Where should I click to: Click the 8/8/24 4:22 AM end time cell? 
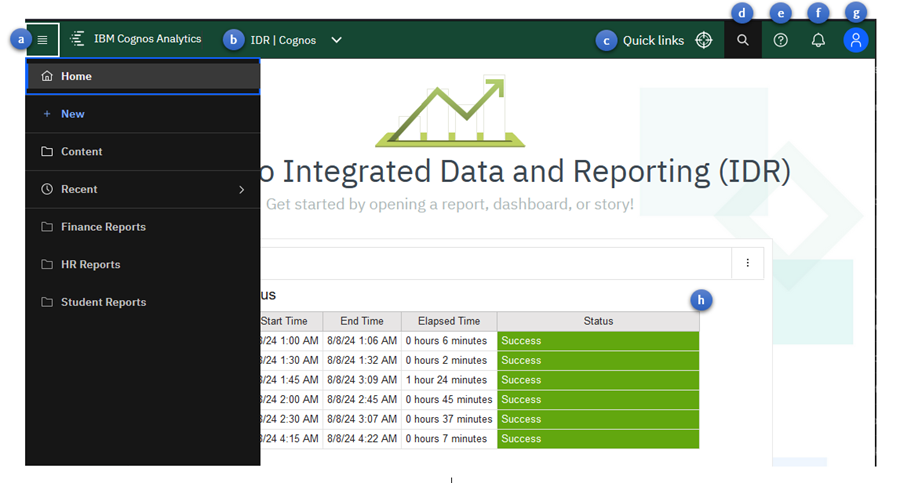[x=362, y=439]
